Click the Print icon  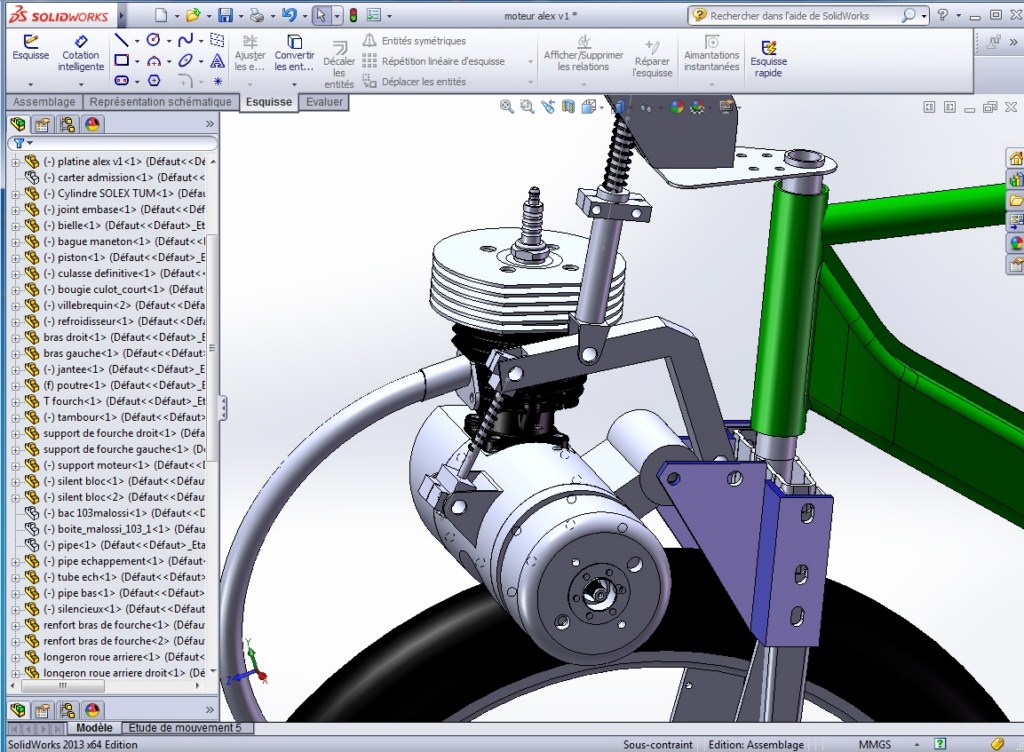(257, 15)
